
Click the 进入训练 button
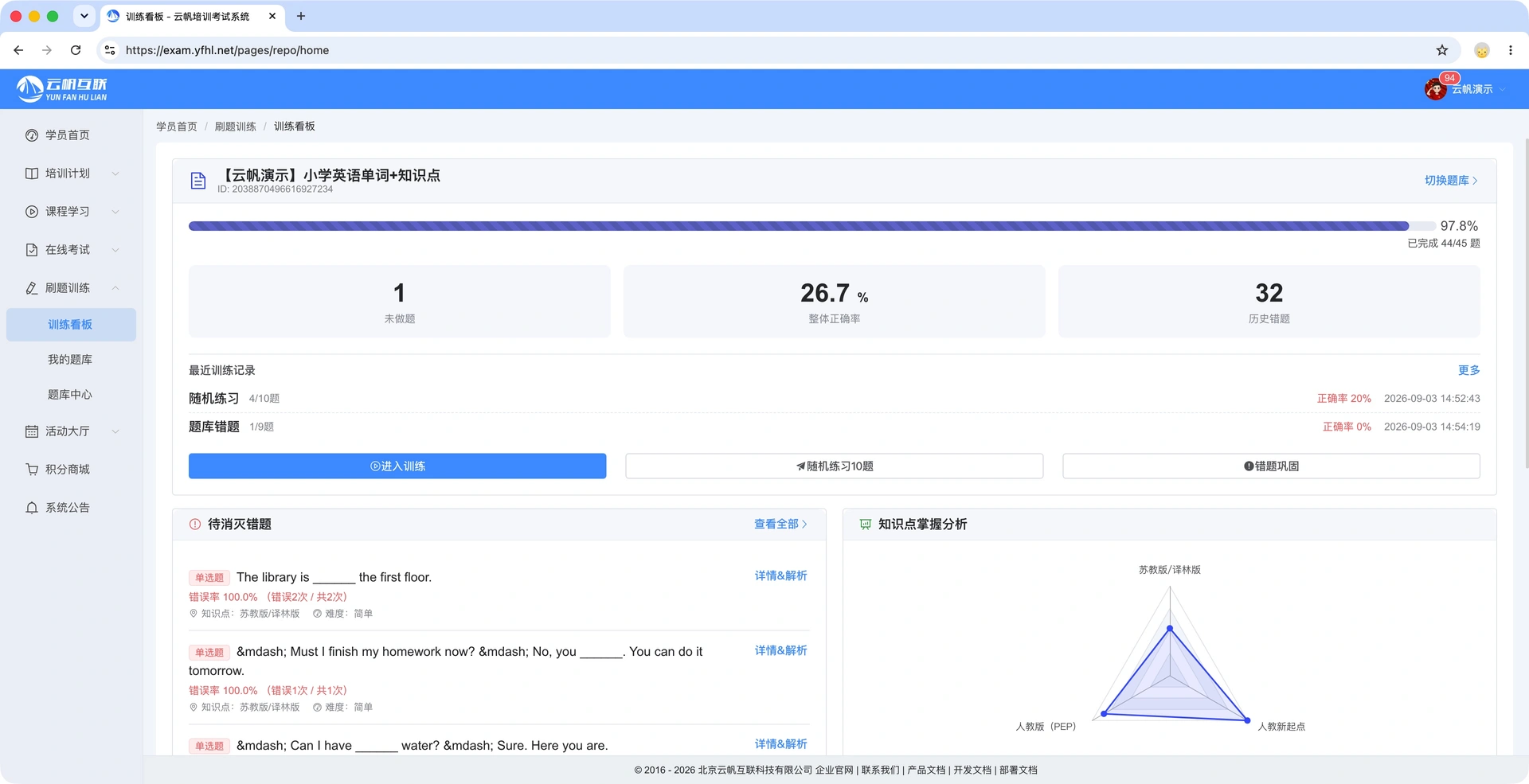pyautogui.click(x=397, y=466)
